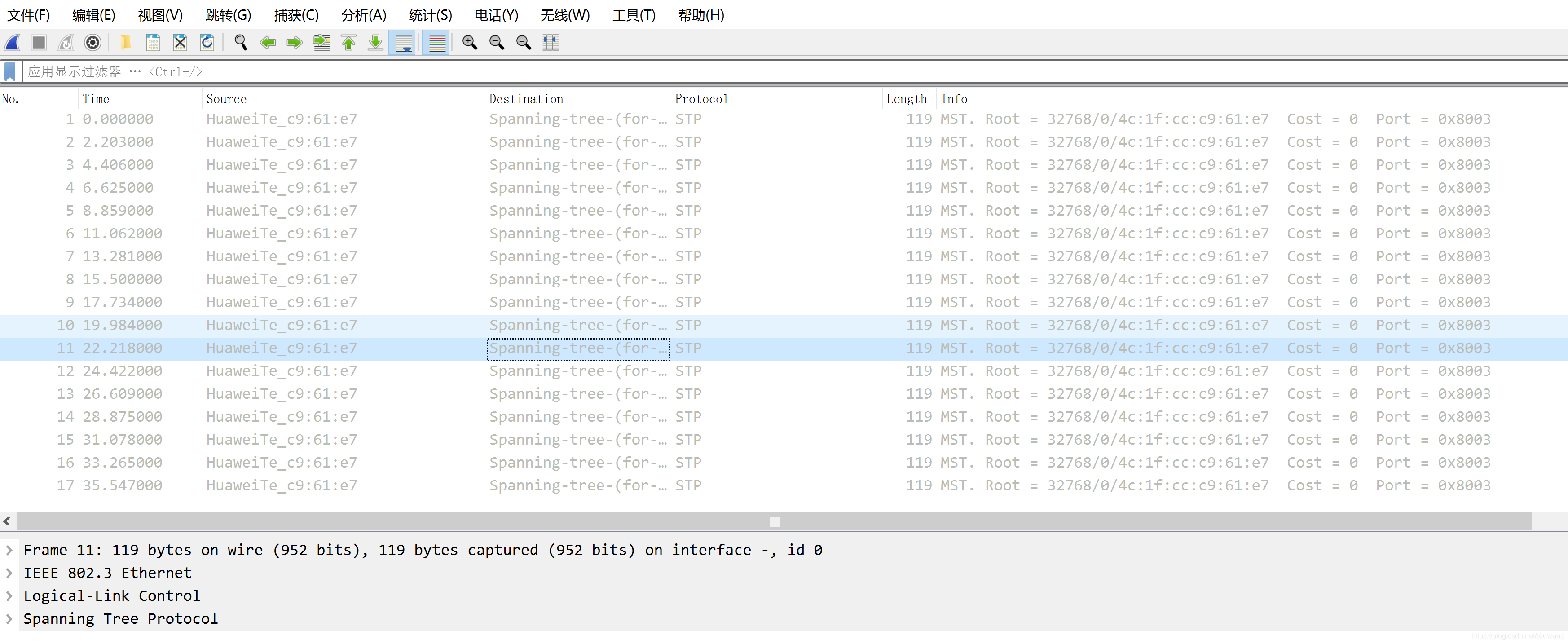Screen dimensions: 1568x644
Task: Select packet 10 at time 19.984000
Action: click(x=784, y=326)
